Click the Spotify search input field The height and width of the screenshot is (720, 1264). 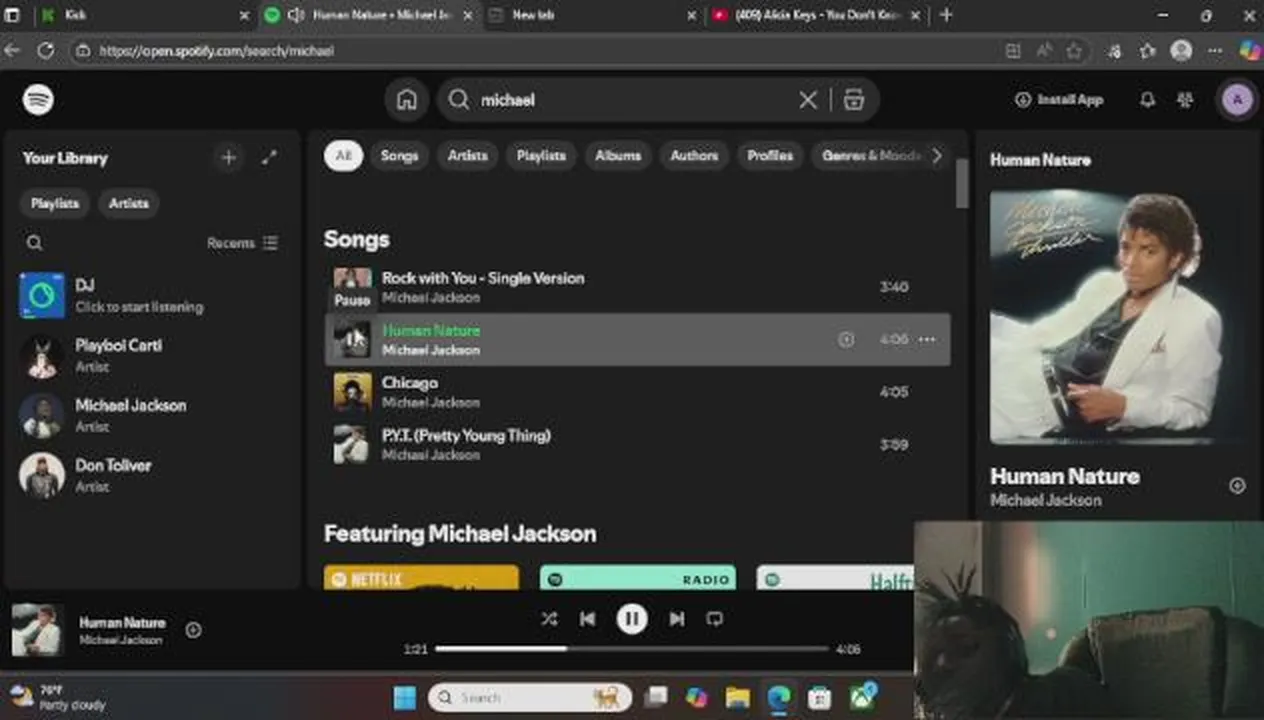click(635, 99)
